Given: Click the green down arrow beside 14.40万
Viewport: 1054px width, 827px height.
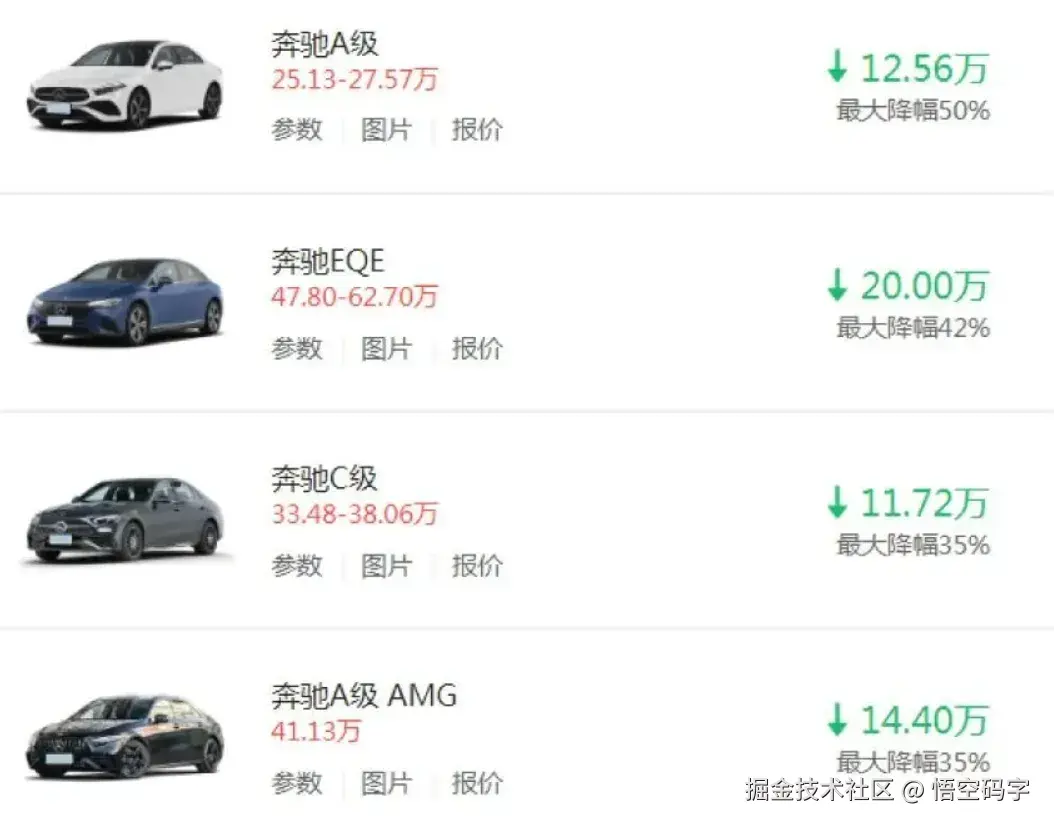Looking at the screenshot, I should (836, 720).
